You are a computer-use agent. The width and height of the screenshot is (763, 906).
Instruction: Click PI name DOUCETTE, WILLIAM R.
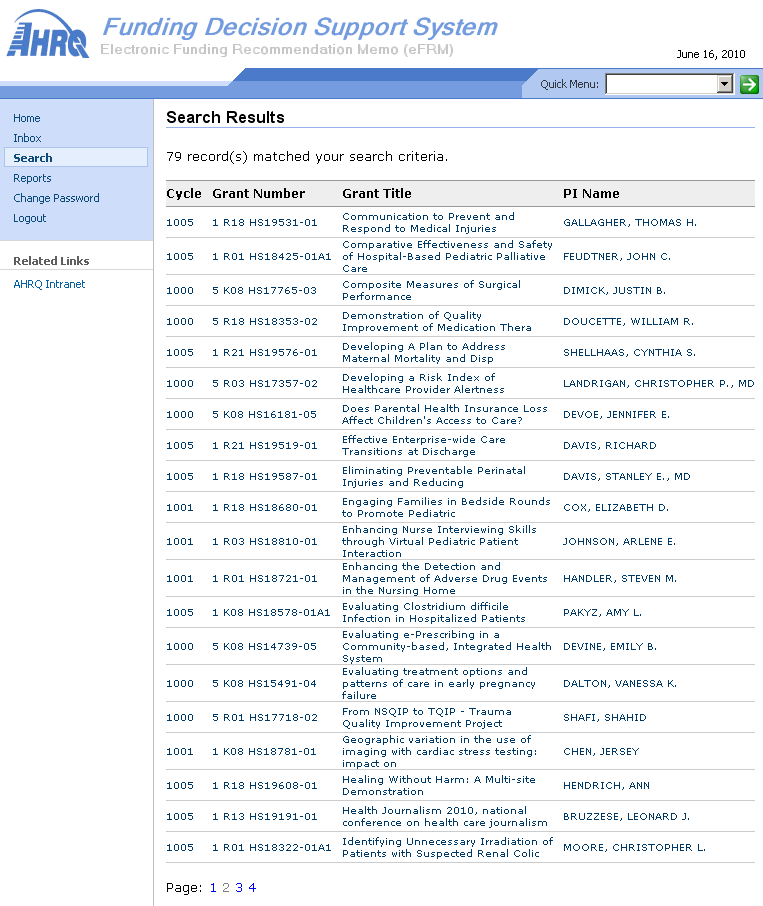tap(628, 322)
